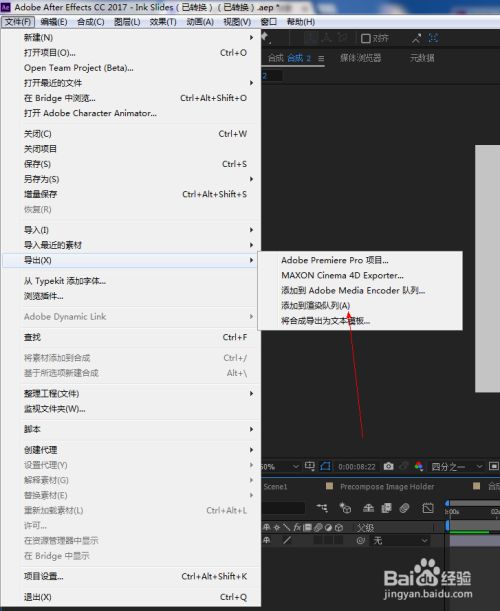500x611 pixels.
Task: Select 浏览插件... menu entry
Action: tap(131, 296)
